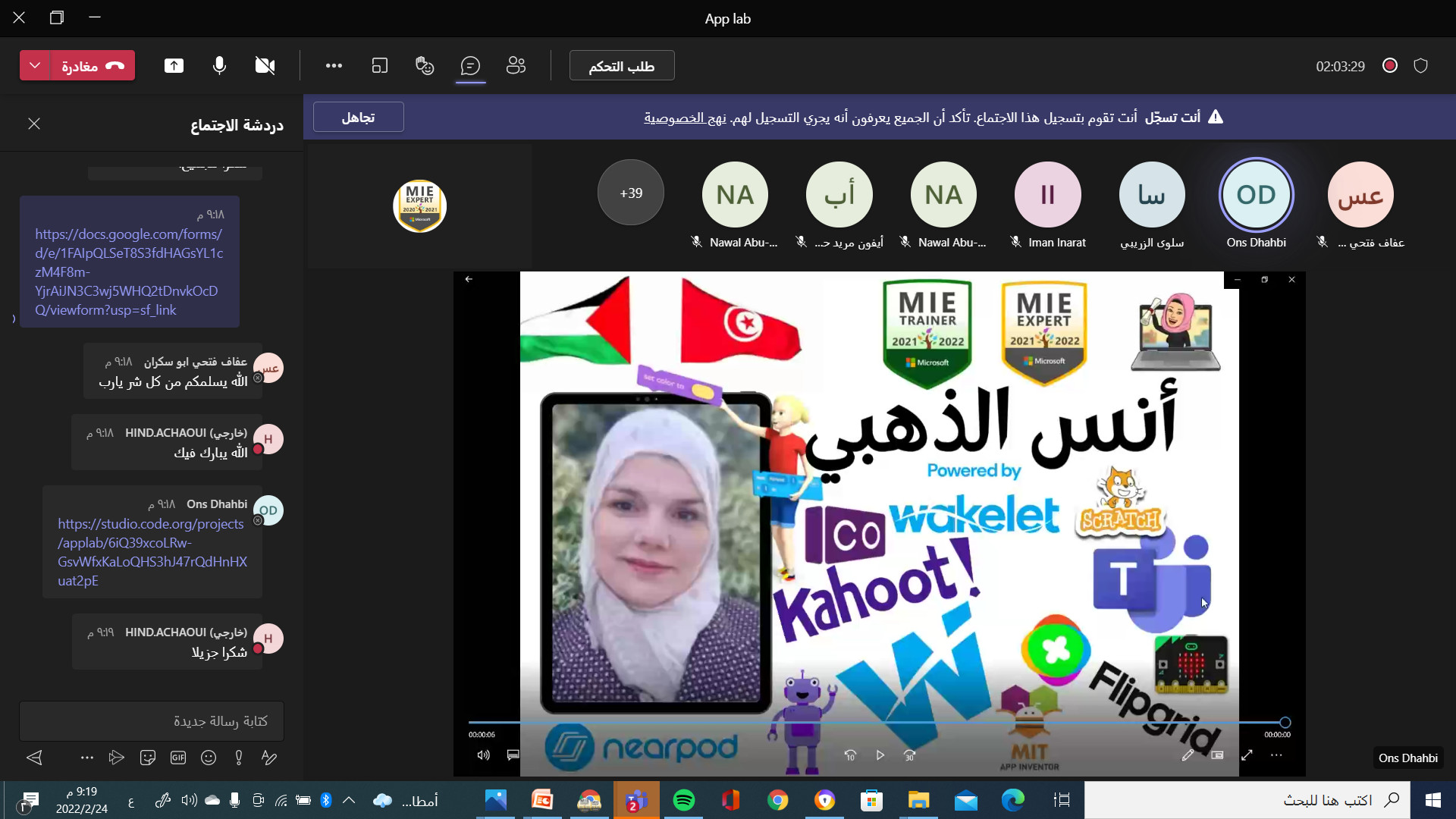Open PowerPoint from the taskbar
The image size is (1456, 819).
(542, 800)
